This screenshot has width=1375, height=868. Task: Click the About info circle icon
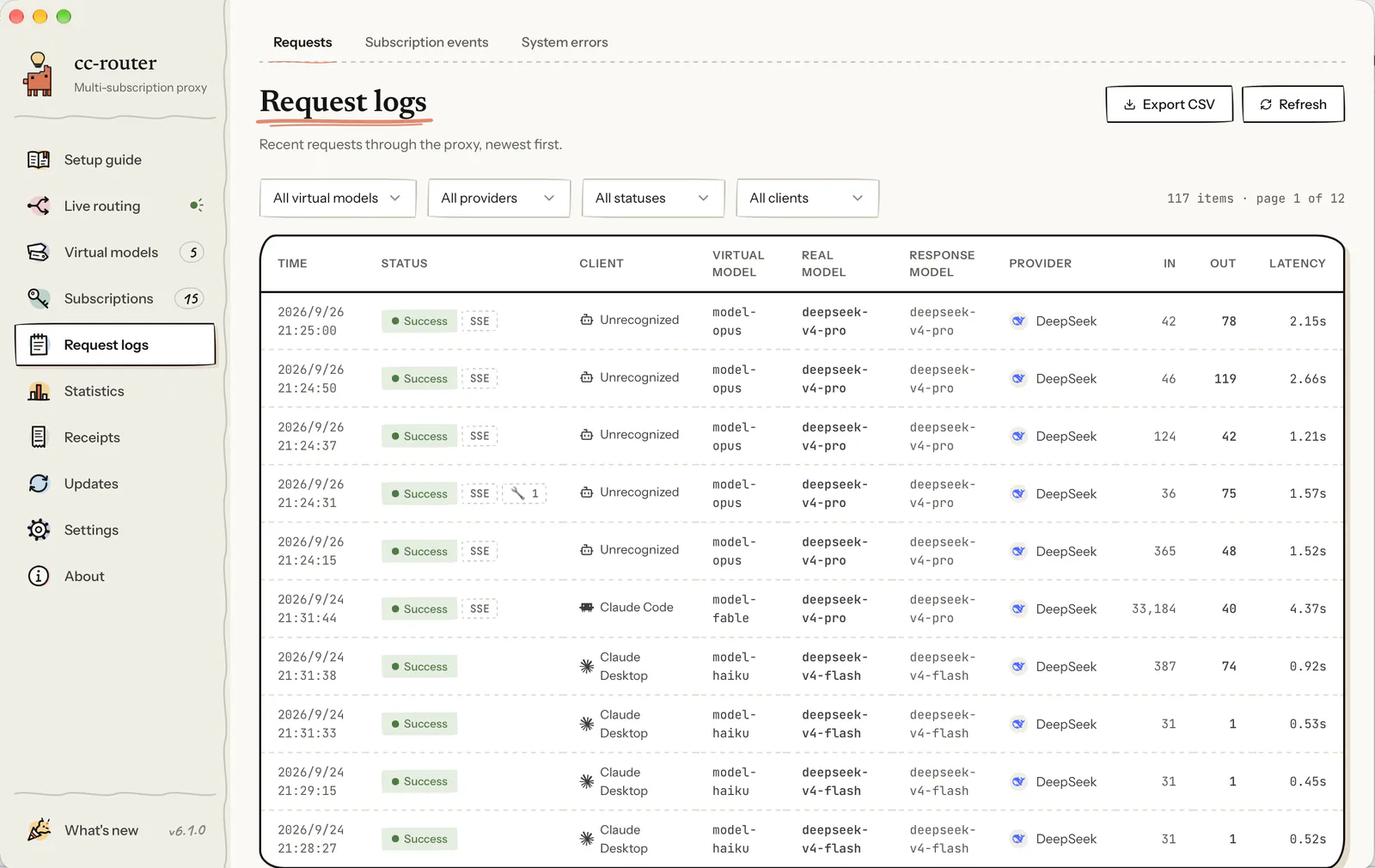(x=39, y=576)
